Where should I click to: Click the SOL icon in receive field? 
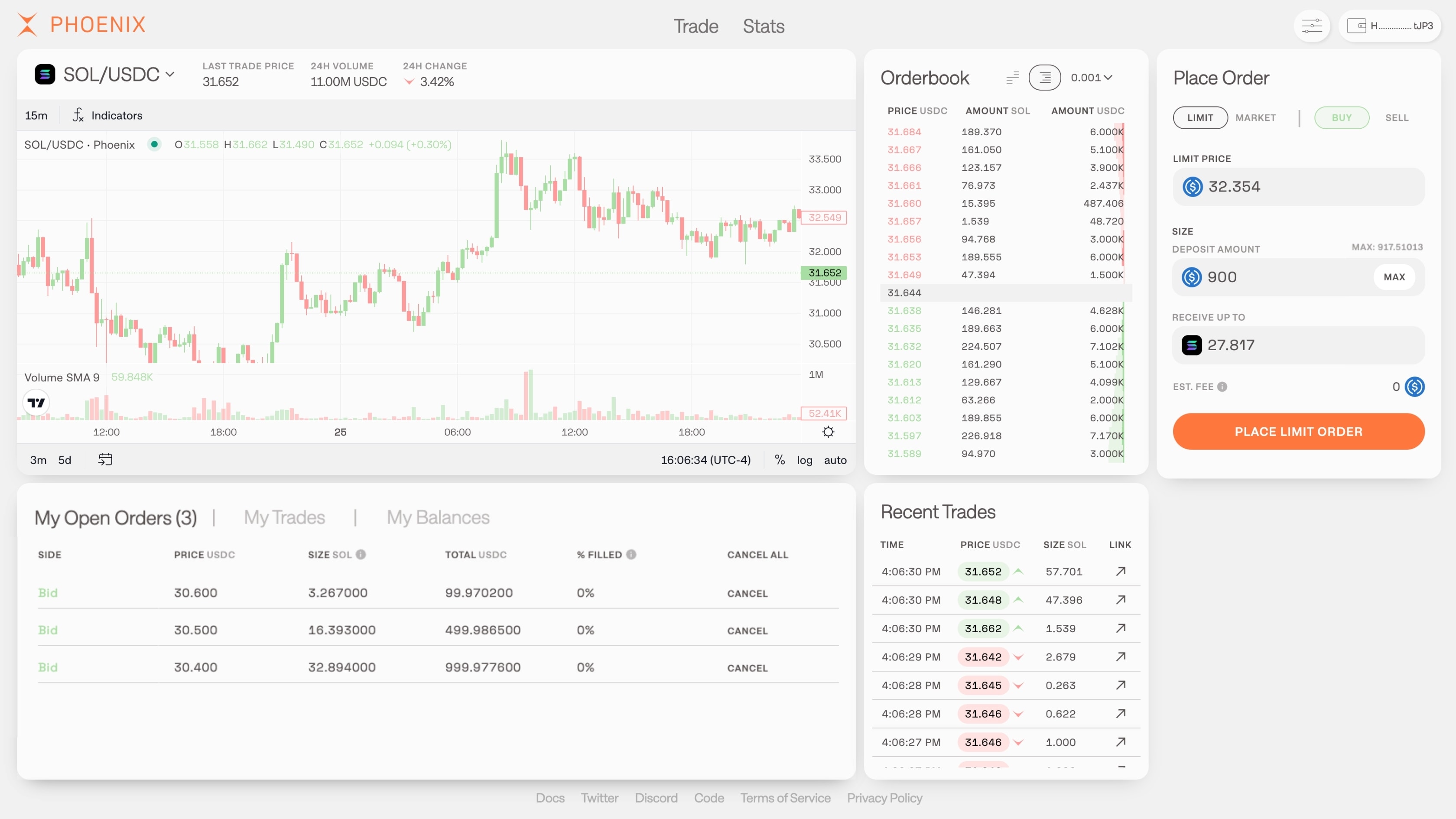point(1192,345)
